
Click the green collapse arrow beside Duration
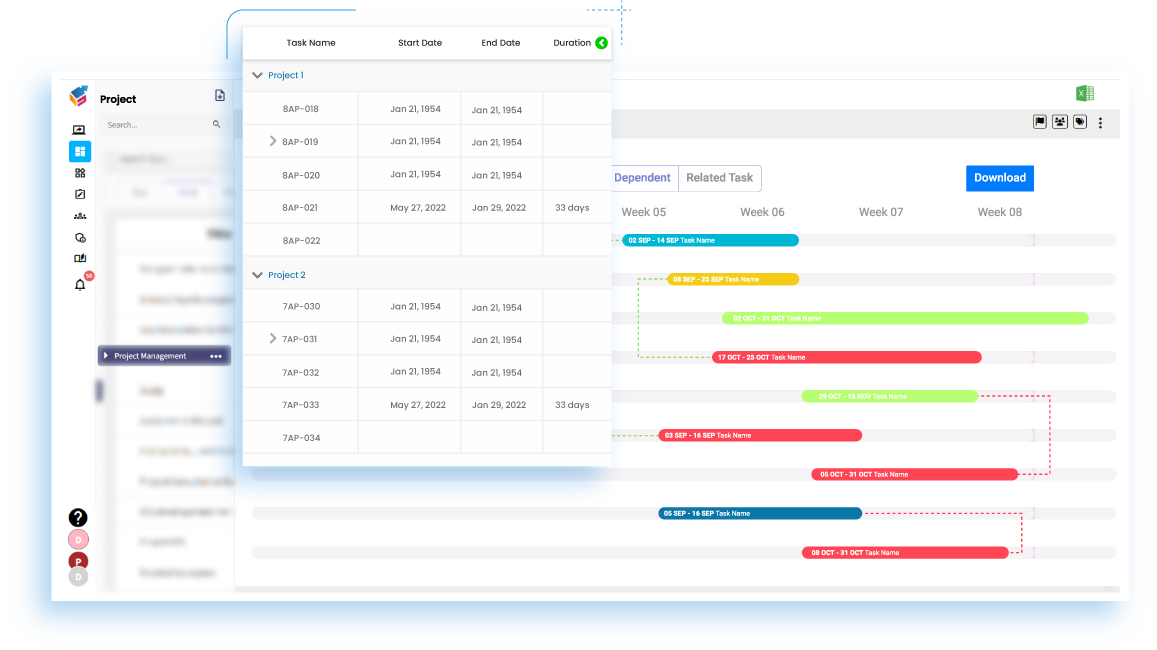tap(601, 43)
